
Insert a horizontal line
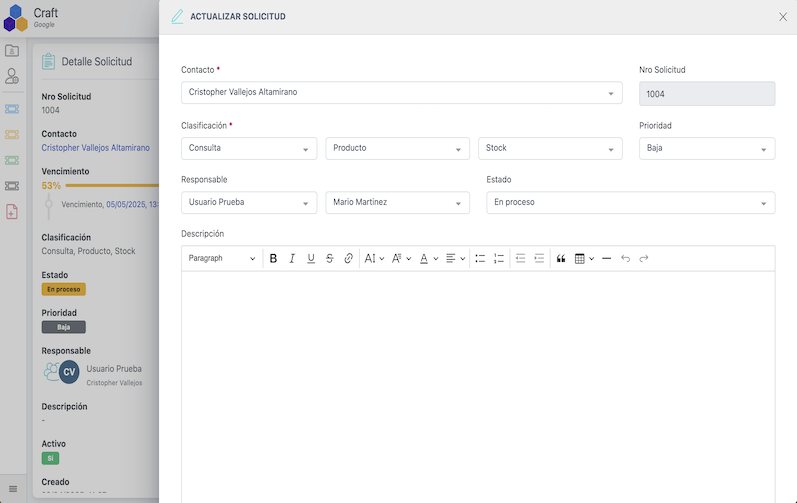point(606,259)
